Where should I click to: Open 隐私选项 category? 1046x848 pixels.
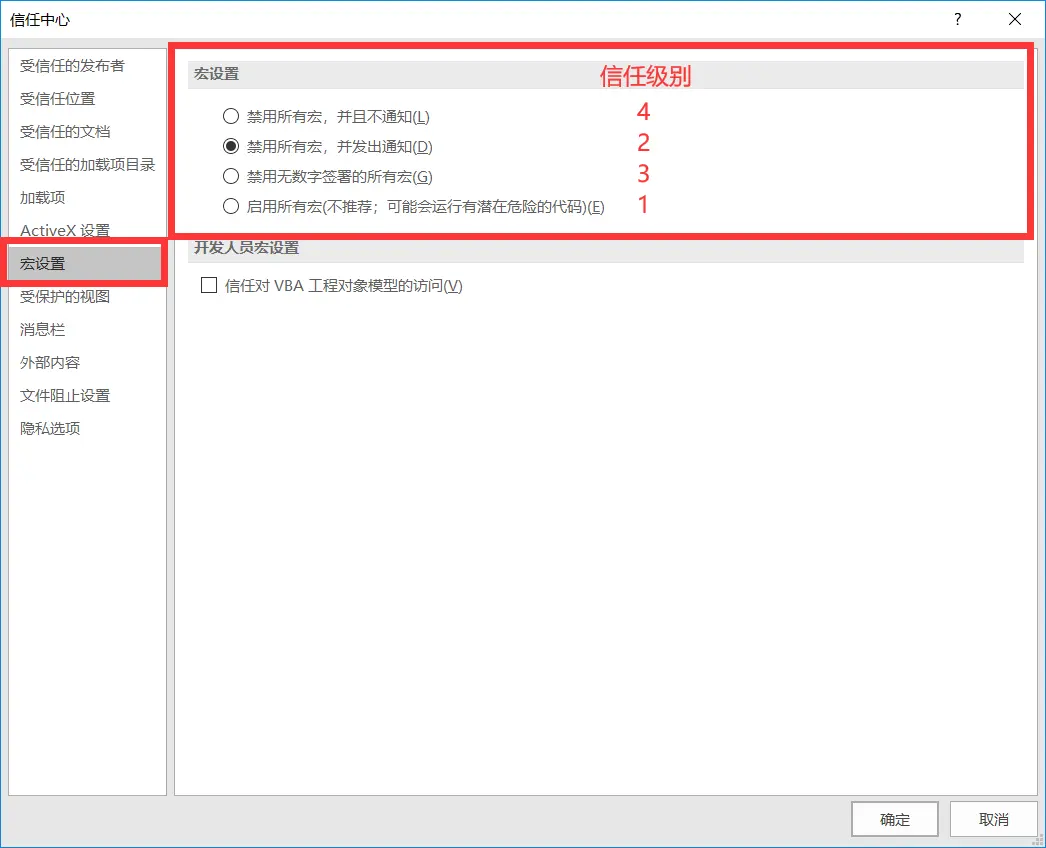pos(50,429)
